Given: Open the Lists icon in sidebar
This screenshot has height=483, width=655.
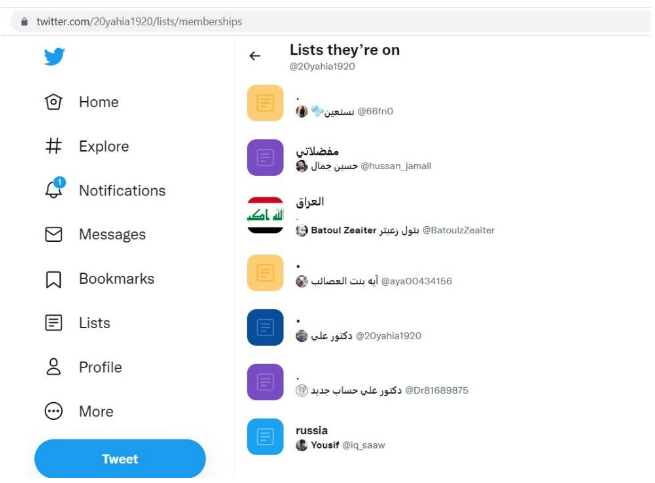Looking at the screenshot, I should coord(53,323).
